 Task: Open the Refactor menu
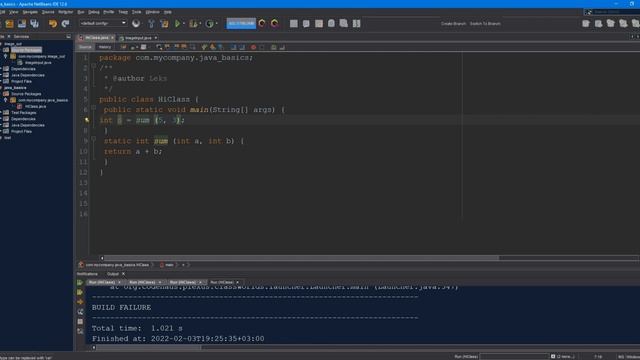point(65,12)
